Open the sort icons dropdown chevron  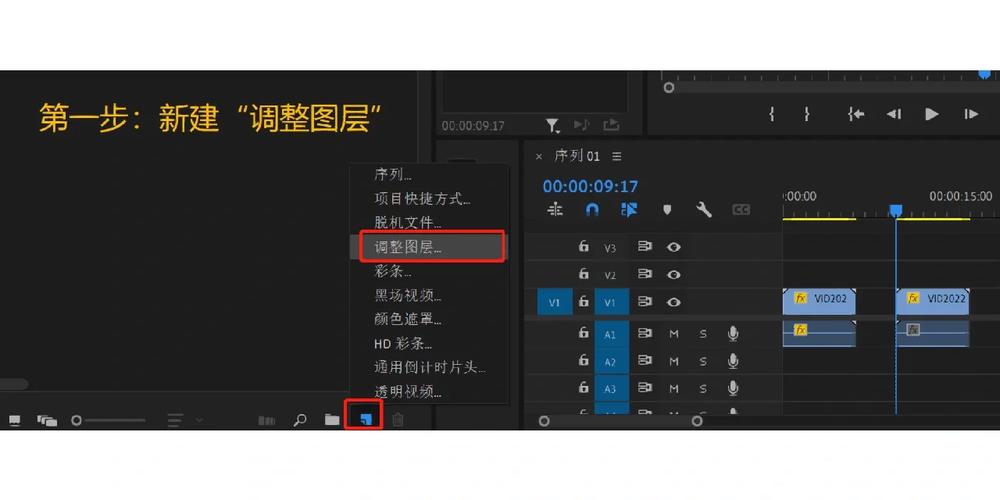[x=200, y=420]
